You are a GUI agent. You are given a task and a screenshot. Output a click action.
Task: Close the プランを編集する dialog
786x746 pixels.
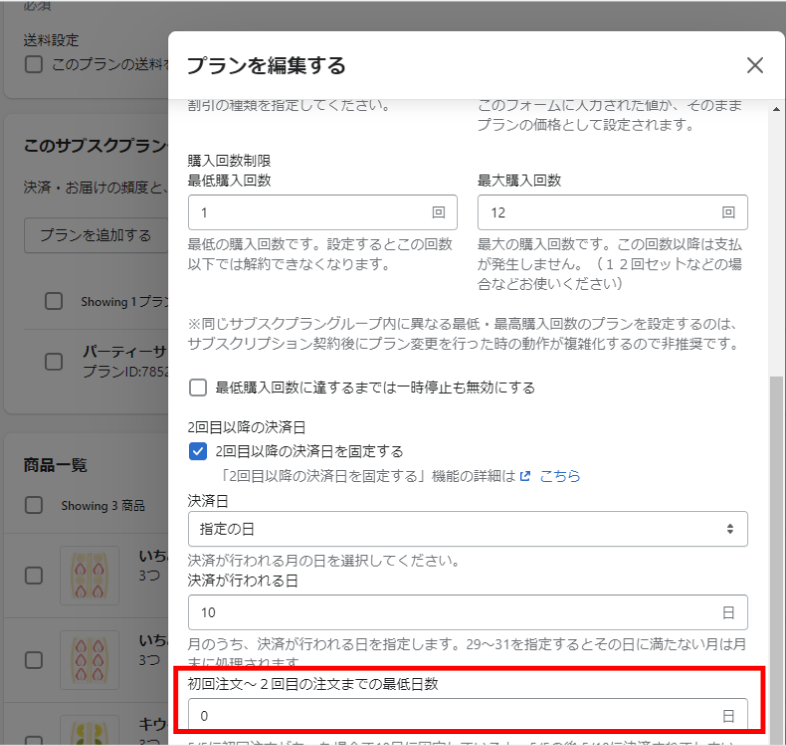(x=754, y=65)
